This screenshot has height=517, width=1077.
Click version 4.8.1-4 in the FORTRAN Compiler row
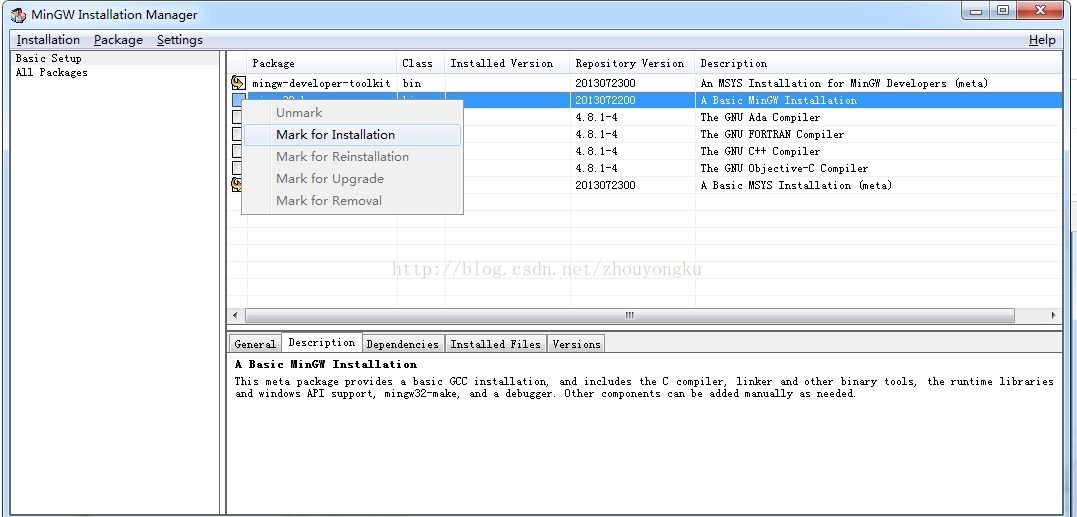pos(596,134)
